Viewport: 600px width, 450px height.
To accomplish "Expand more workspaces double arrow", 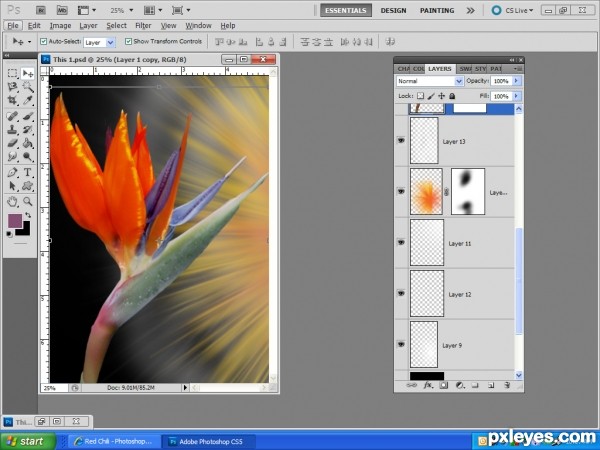I will coord(471,10).
